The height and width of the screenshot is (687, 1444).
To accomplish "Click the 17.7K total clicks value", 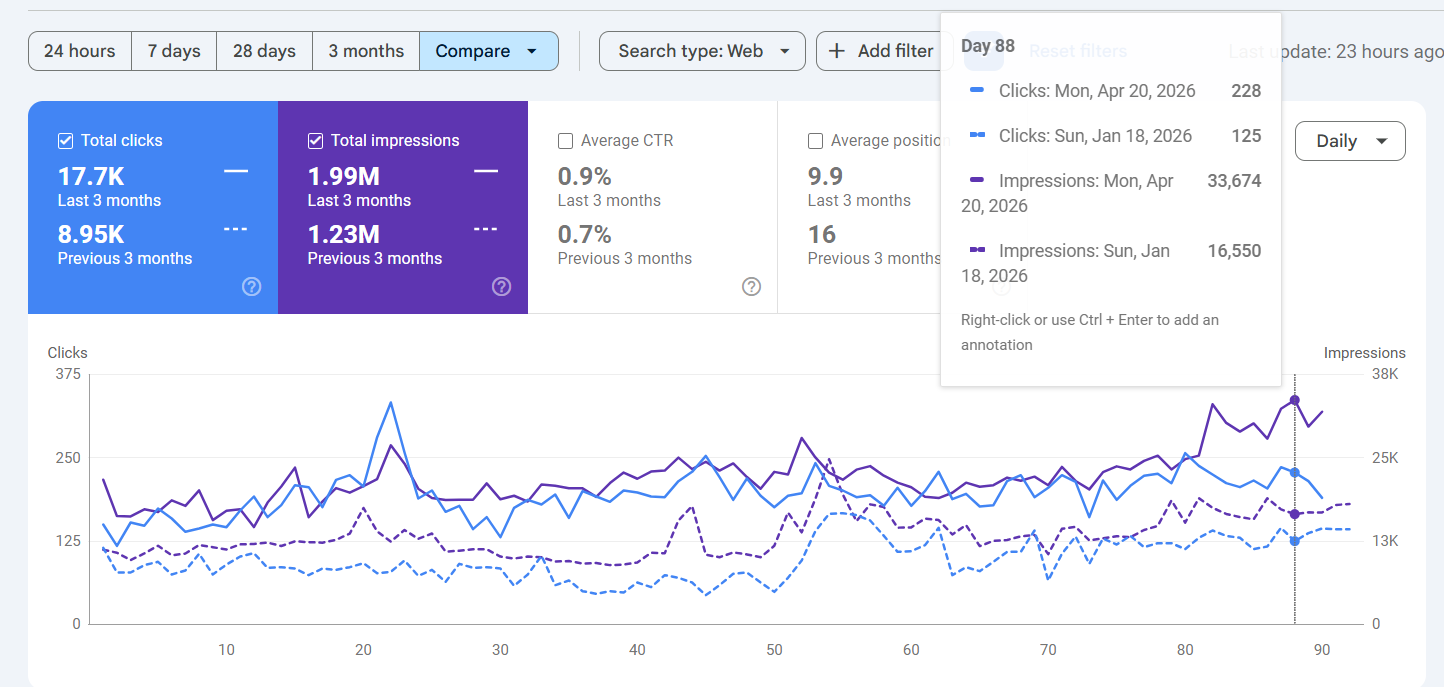I will (x=91, y=177).
